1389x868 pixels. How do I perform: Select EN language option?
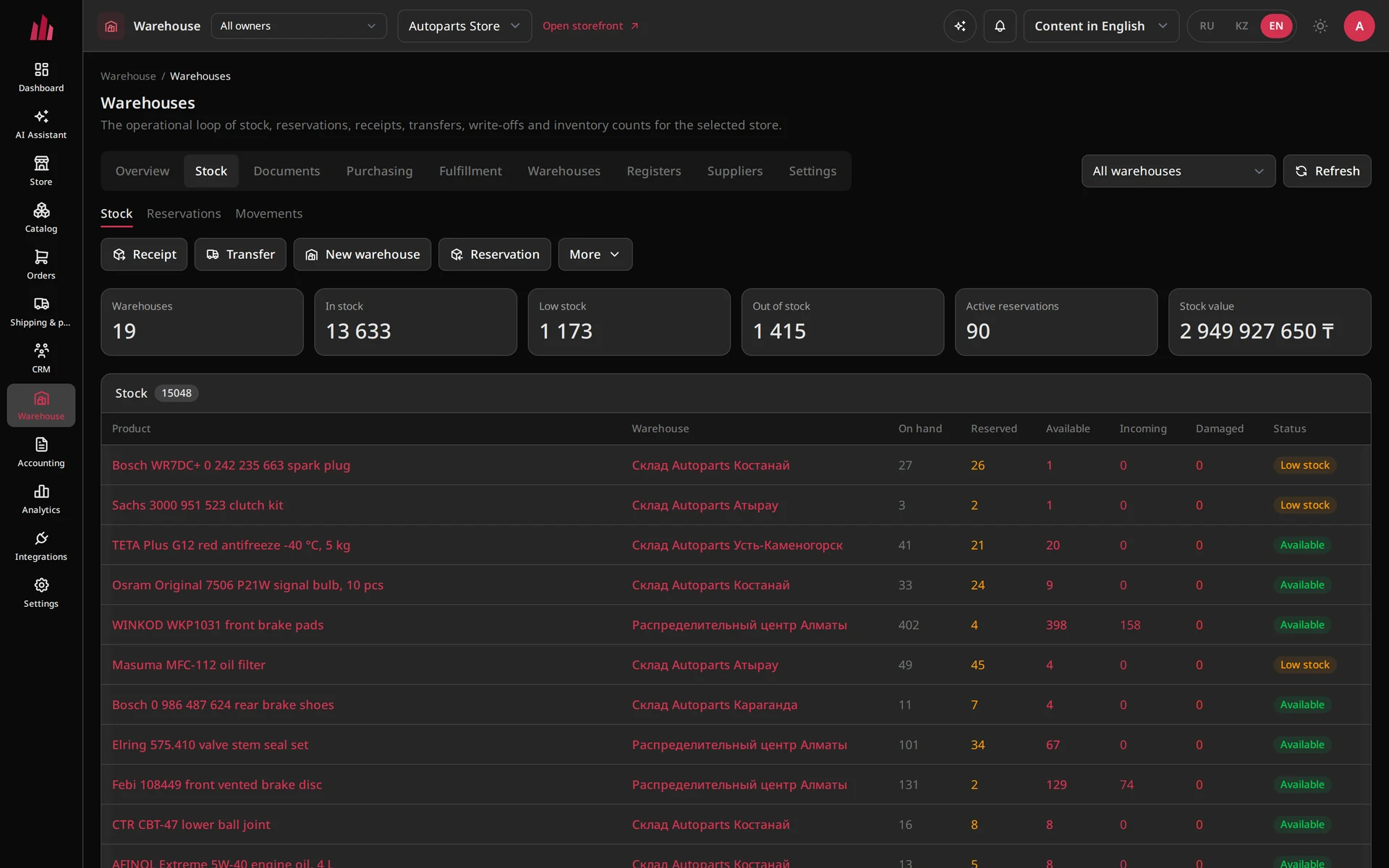pyautogui.click(x=1276, y=26)
